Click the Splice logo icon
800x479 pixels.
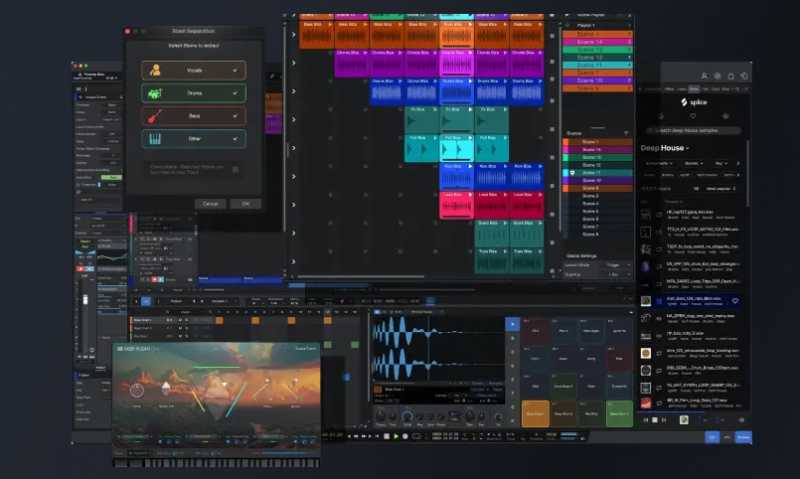pos(684,102)
